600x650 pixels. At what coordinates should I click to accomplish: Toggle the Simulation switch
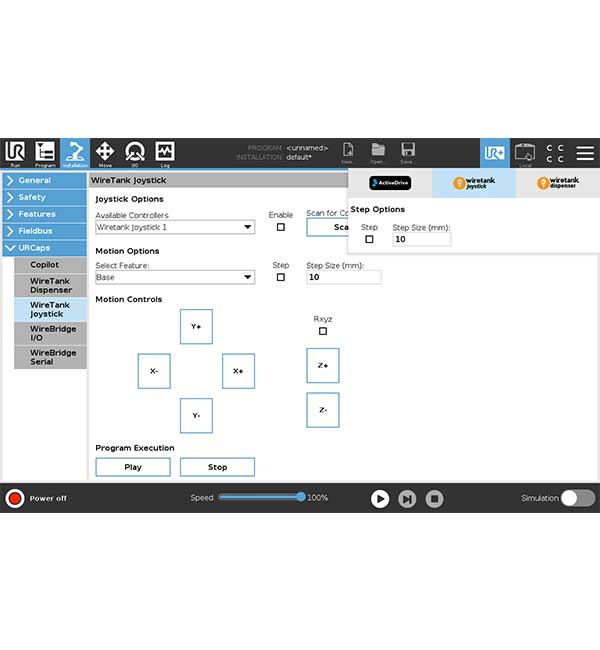578,498
